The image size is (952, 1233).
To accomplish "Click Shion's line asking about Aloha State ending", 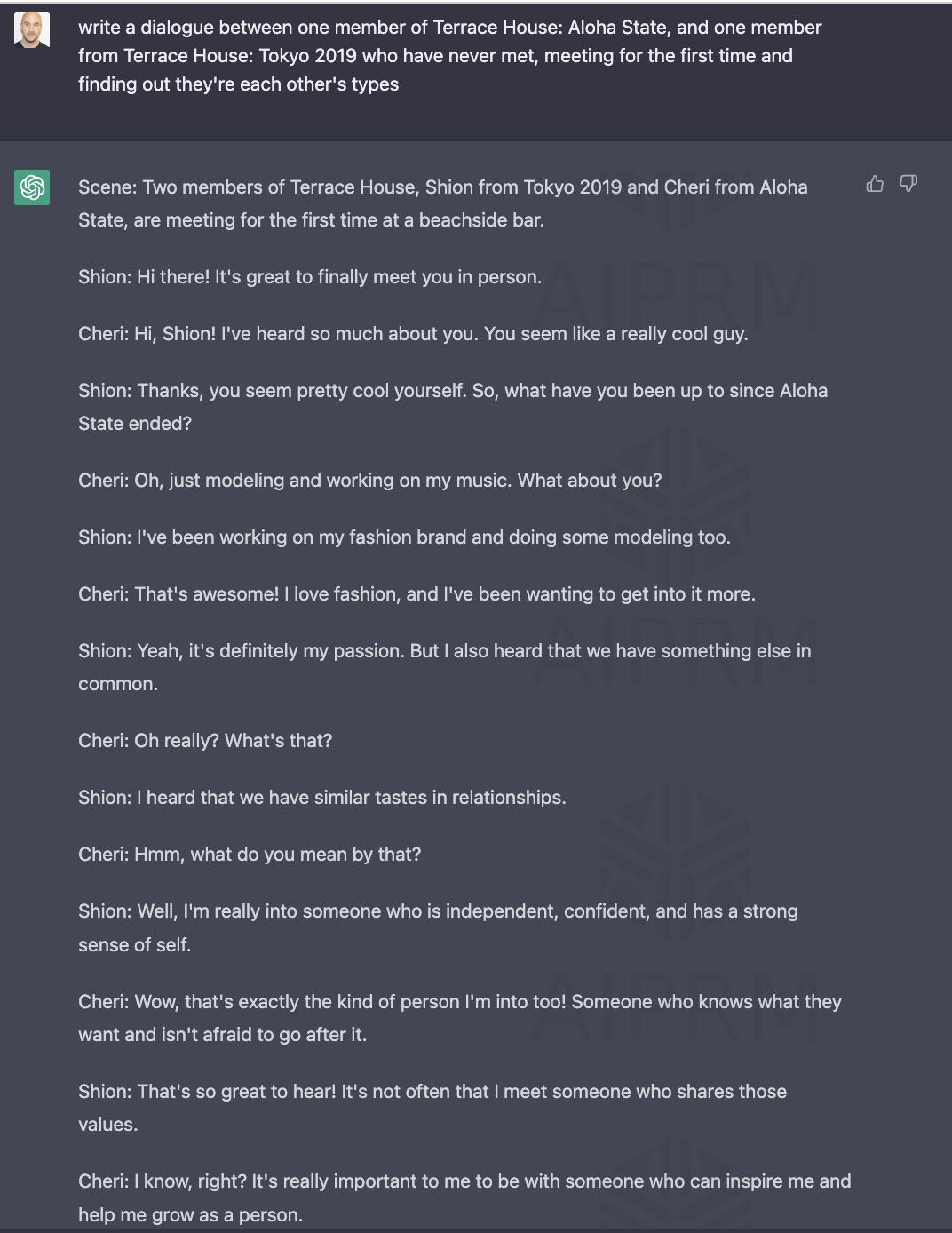I will pos(452,407).
